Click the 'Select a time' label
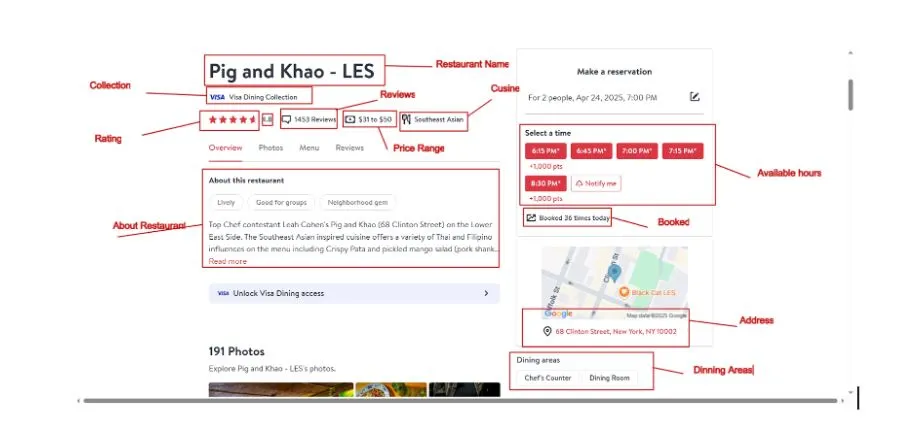The height and width of the screenshot is (434, 905). coord(548,133)
